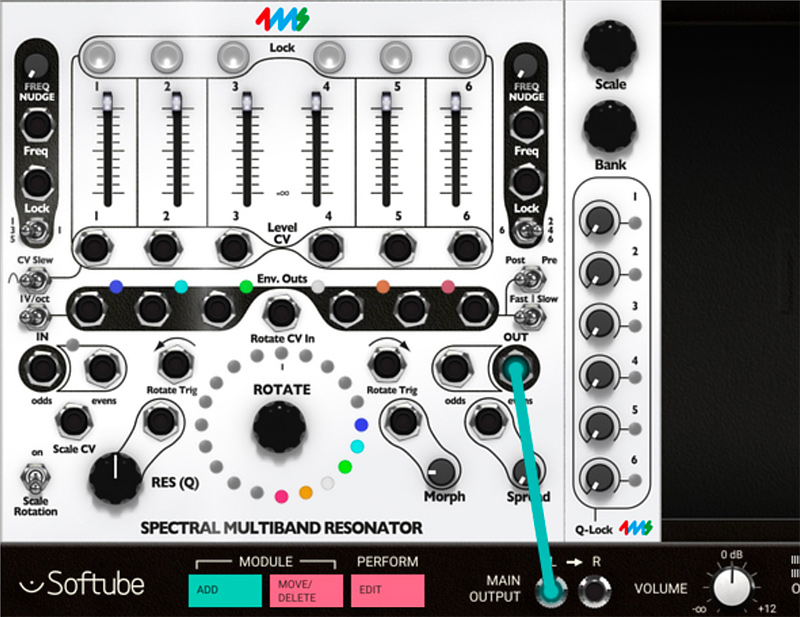Click the Bank knob
Screen dimensions: 800x617
610,126
